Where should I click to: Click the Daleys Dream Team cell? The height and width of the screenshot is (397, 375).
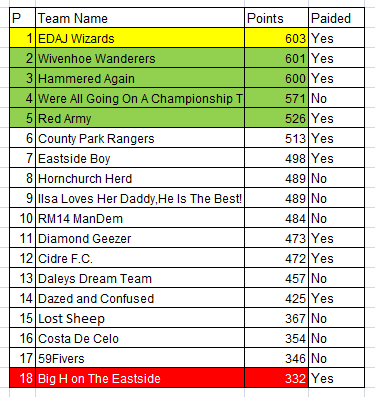coord(140,278)
